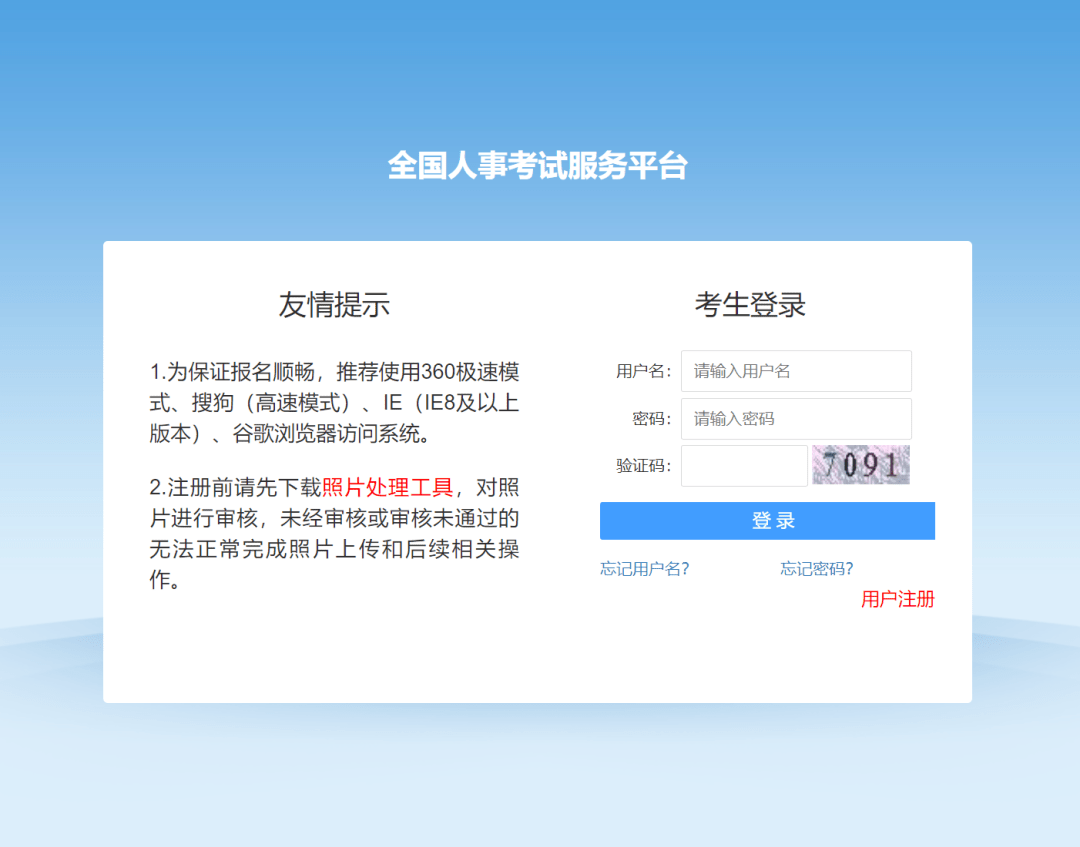Go to 用户注册 registration link
Image resolution: width=1080 pixels, height=847 pixels.
click(897, 599)
